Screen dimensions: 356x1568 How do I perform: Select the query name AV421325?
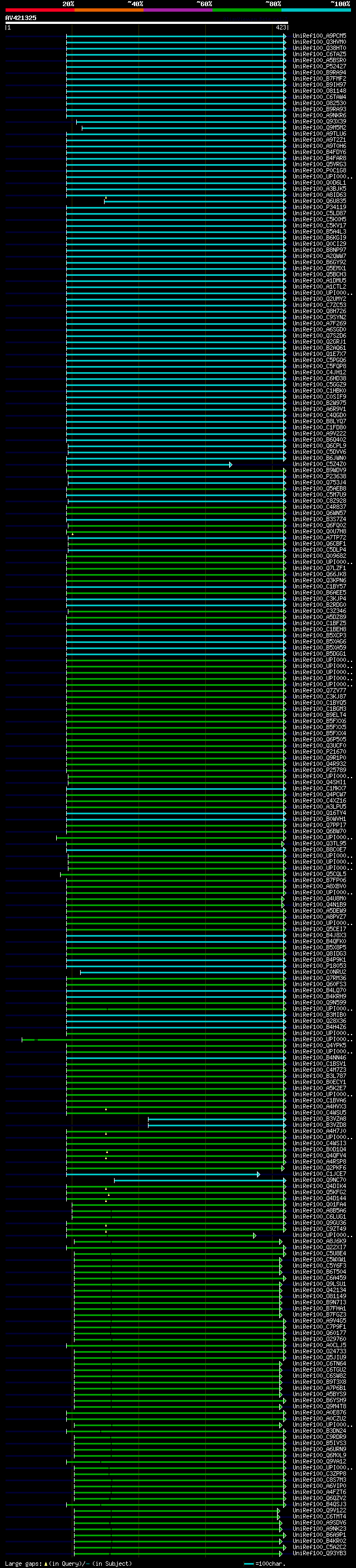click(x=21, y=18)
